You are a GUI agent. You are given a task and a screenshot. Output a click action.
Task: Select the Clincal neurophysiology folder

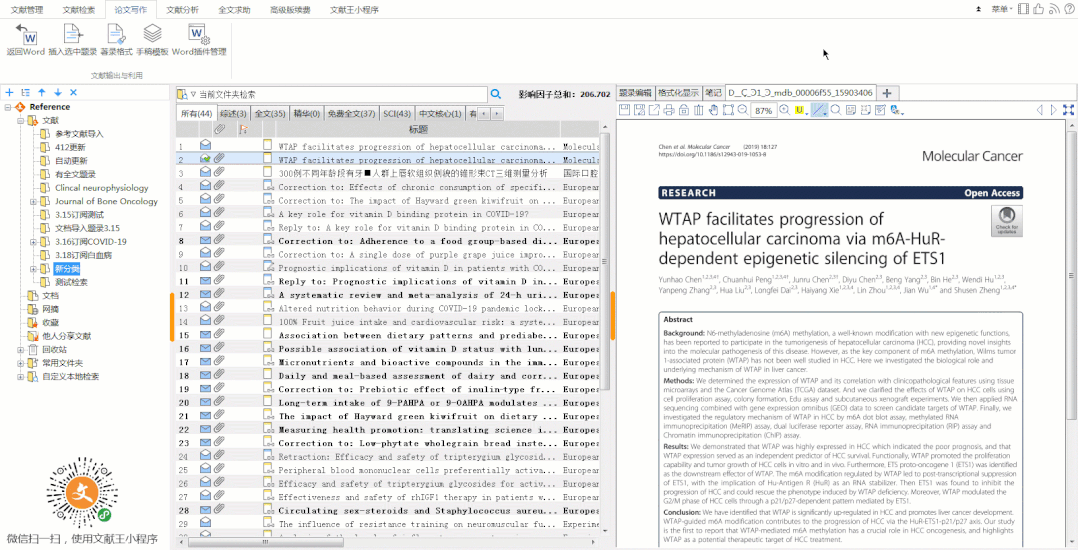point(100,188)
